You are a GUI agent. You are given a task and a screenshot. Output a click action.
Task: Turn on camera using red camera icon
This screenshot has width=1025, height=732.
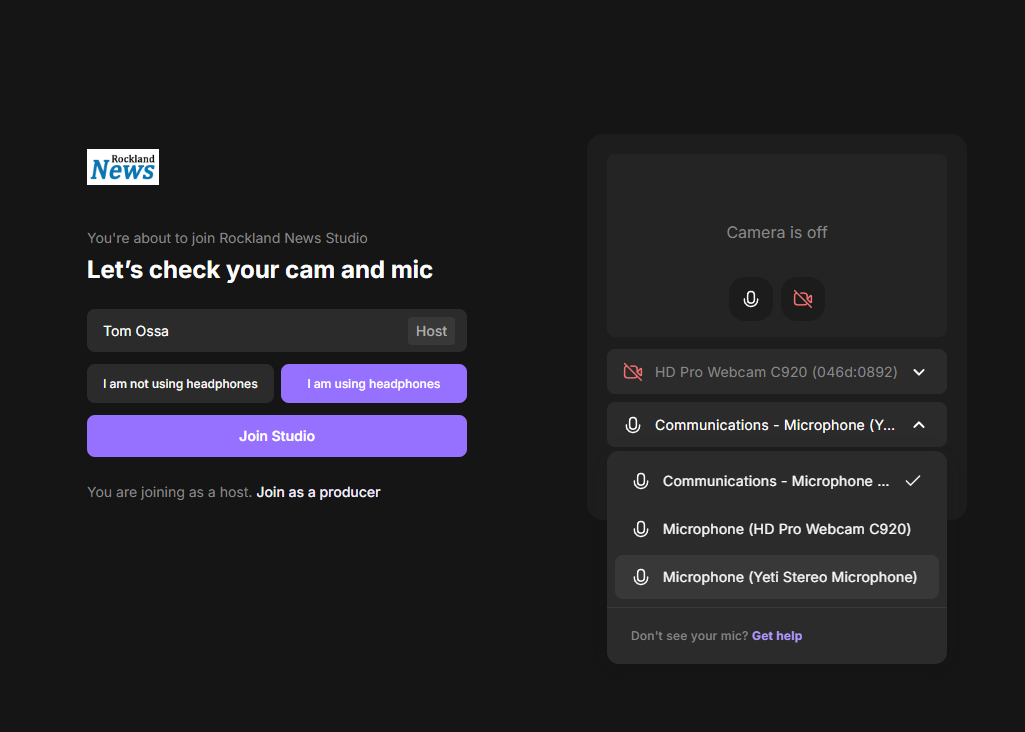[802, 299]
